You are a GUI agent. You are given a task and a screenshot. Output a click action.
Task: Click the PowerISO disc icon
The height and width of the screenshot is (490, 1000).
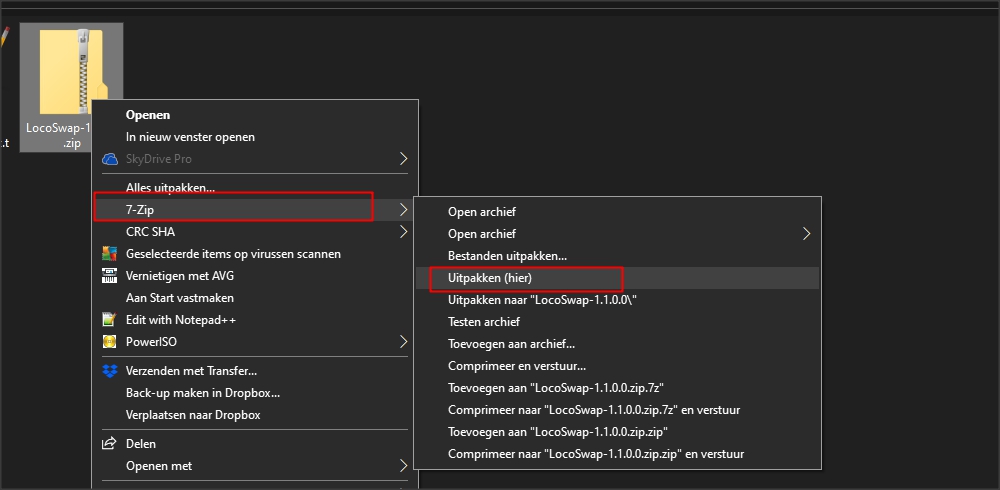pyautogui.click(x=110, y=342)
